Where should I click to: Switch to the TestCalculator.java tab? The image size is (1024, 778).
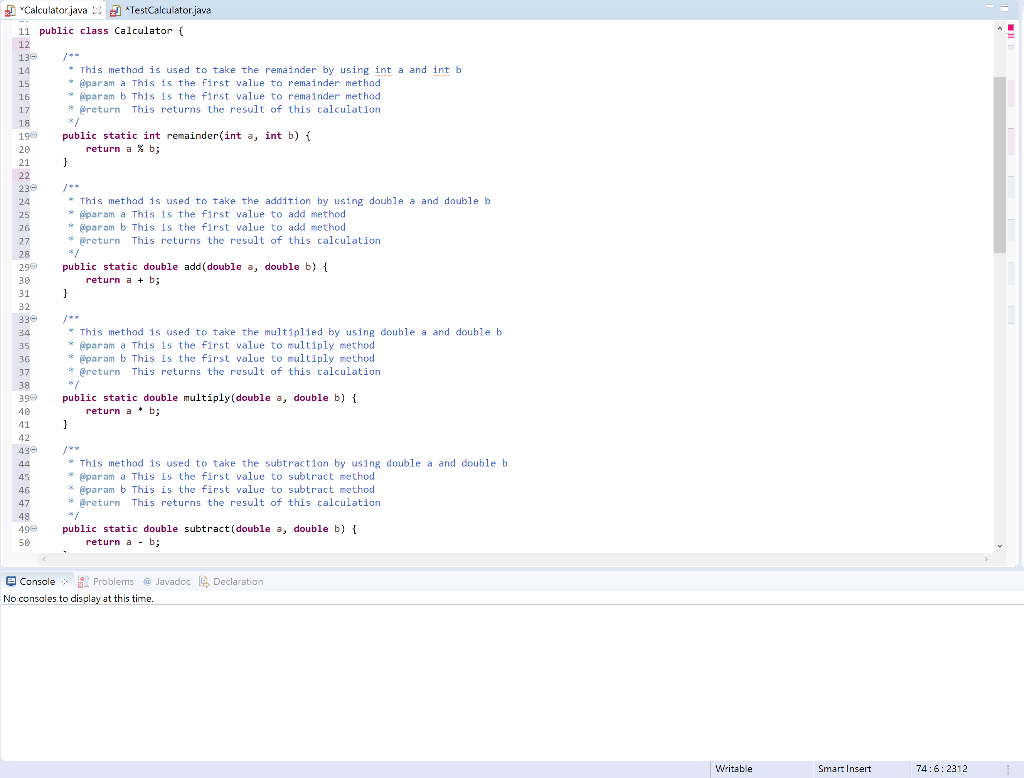(161, 10)
